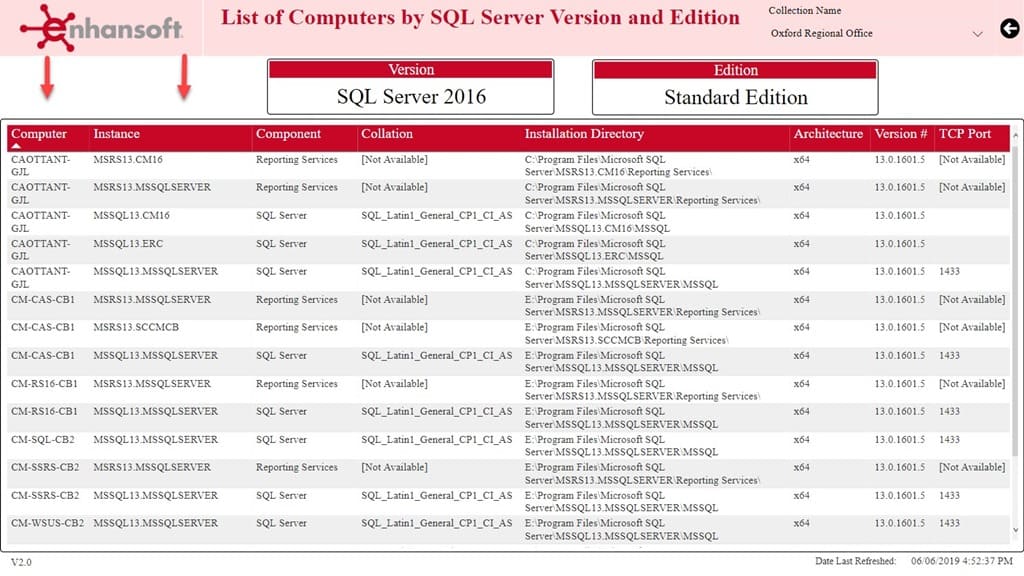Click the MSSQL13.ERC instance cell

(128, 243)
